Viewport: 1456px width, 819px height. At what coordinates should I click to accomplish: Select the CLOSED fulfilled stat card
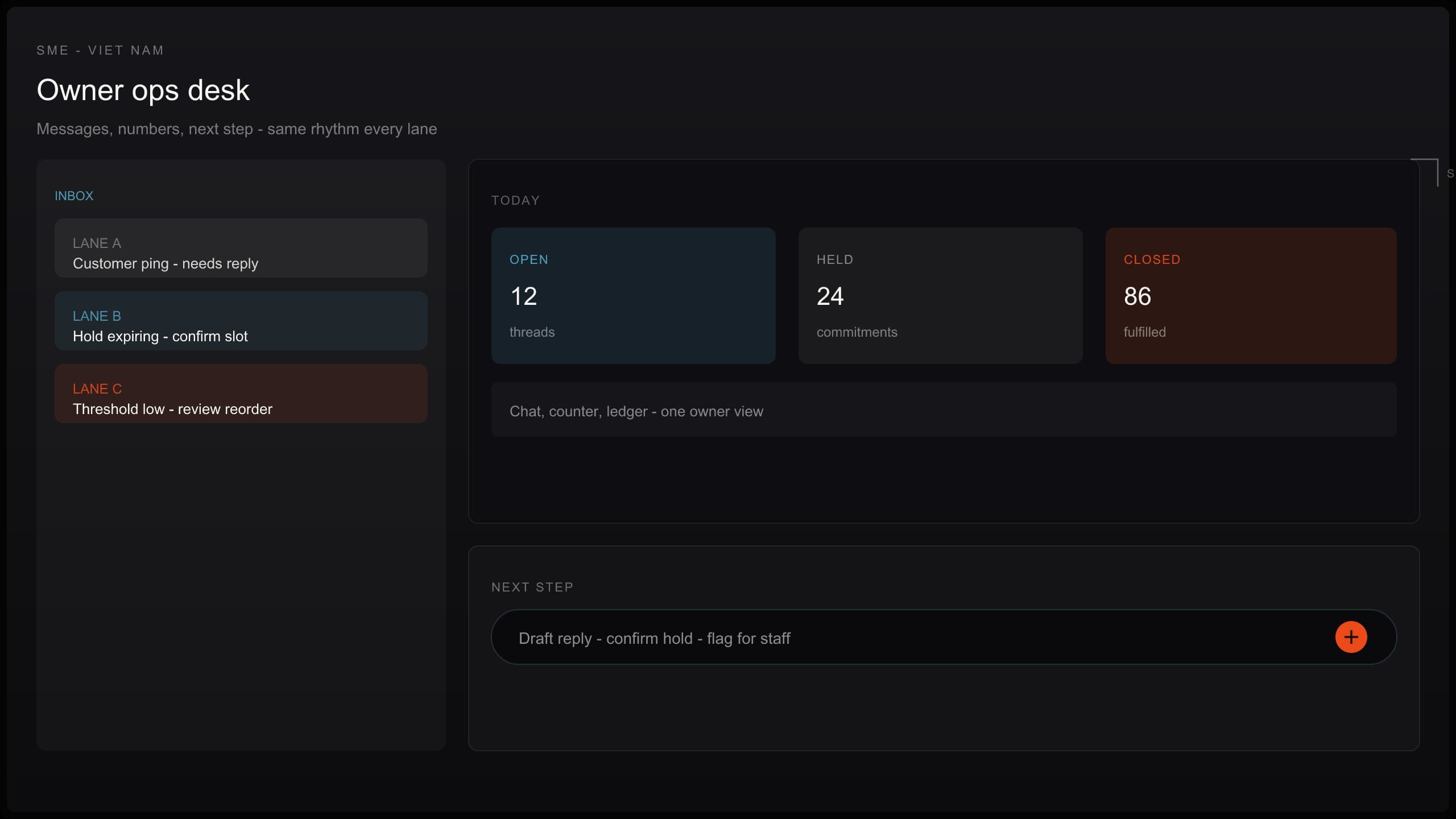[1251, 296]
